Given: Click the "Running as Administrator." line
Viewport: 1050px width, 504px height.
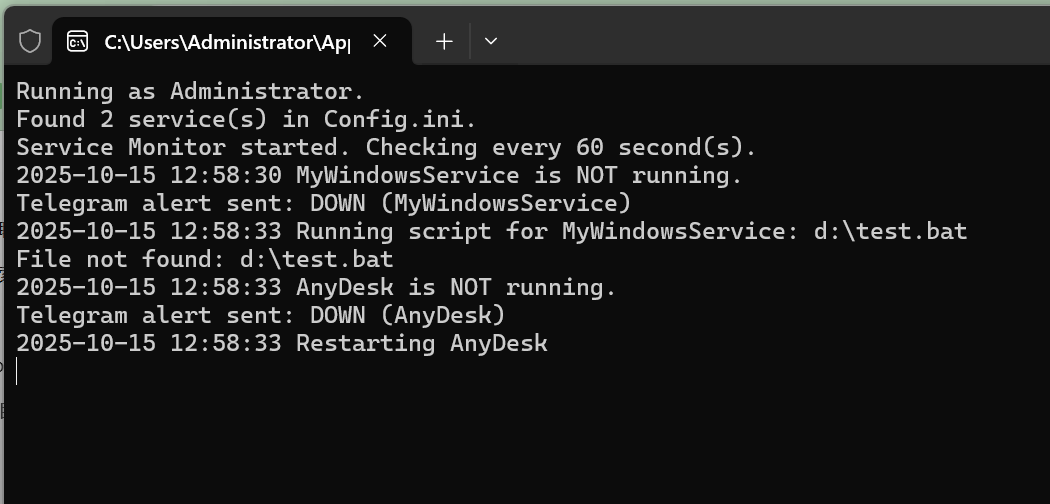Looking at the screenshot, I should [190, 91].
